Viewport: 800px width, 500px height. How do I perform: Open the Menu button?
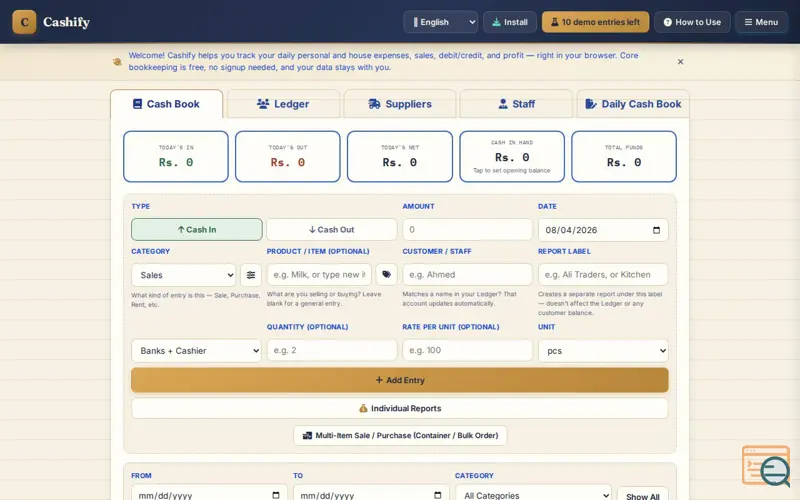pos(761,22)
